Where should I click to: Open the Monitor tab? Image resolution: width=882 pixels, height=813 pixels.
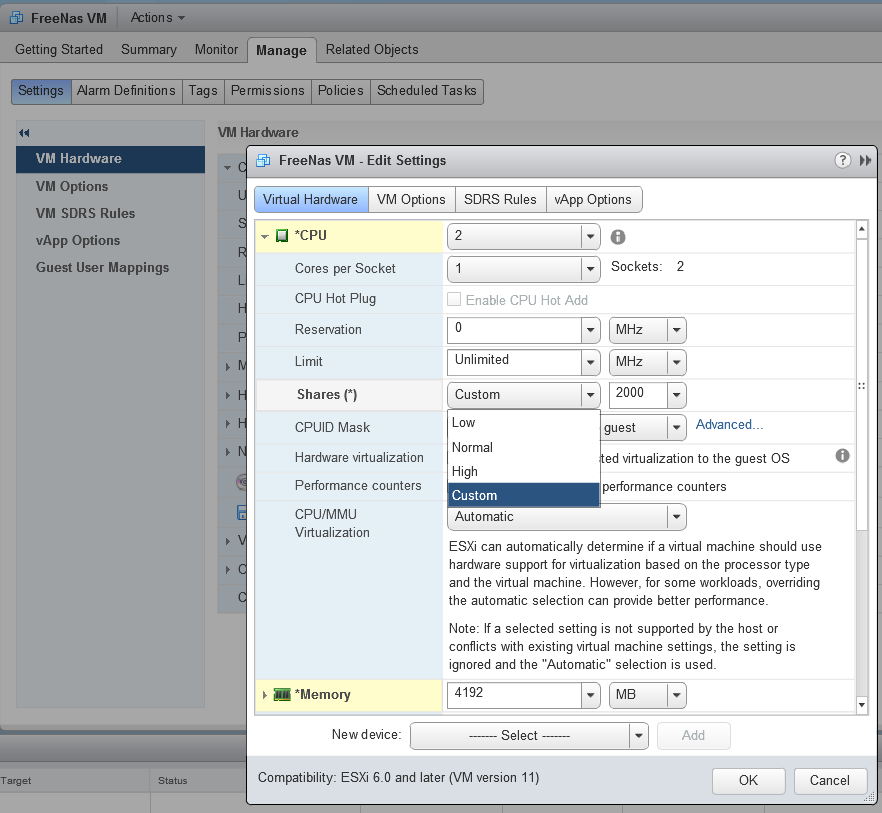tap(217, 50)
